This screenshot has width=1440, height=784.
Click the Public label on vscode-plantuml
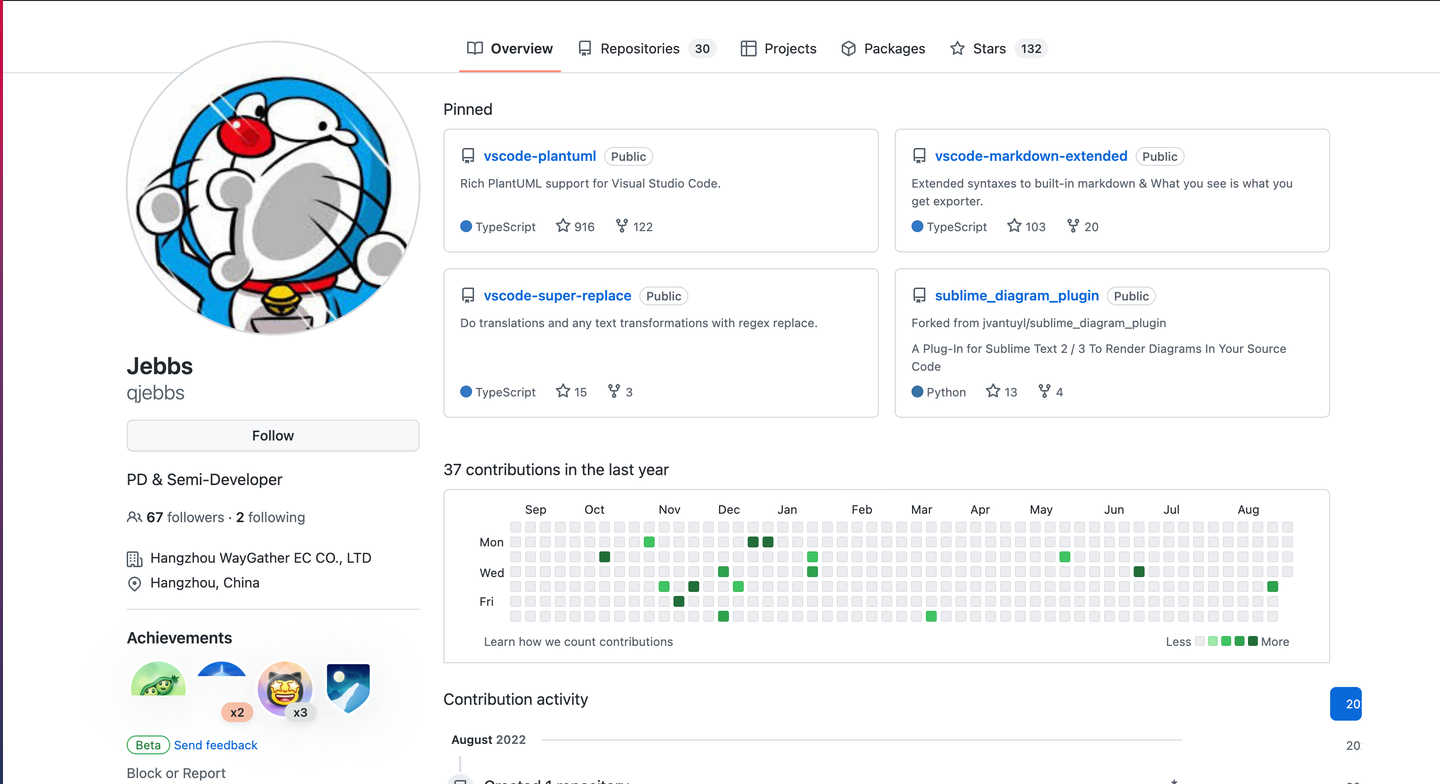tap(628, 156)
